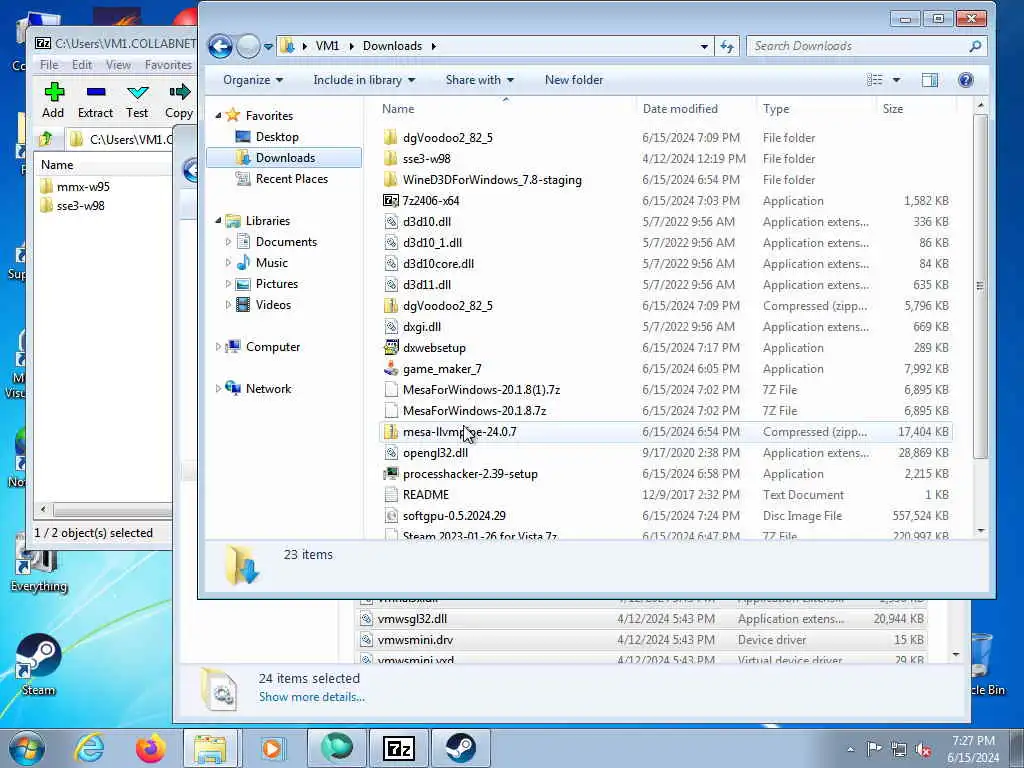This screenshot has width=1024, height=768.
Task: Select Pictures library
Action: [277, 283]
